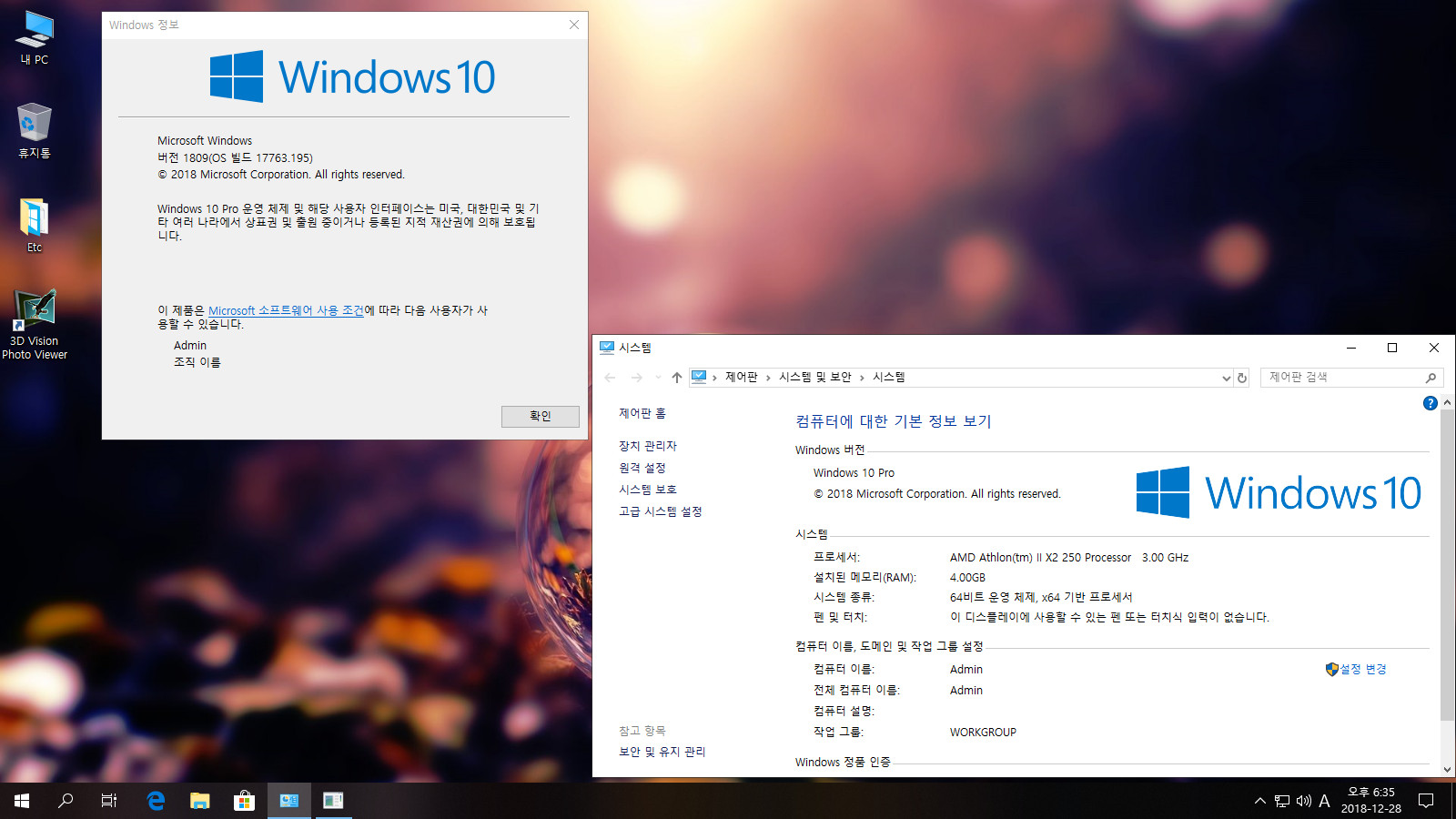Select 시스템 및 보안 in the breadcrumb
The image size is (1456, 819).
[x=815, y=377]
